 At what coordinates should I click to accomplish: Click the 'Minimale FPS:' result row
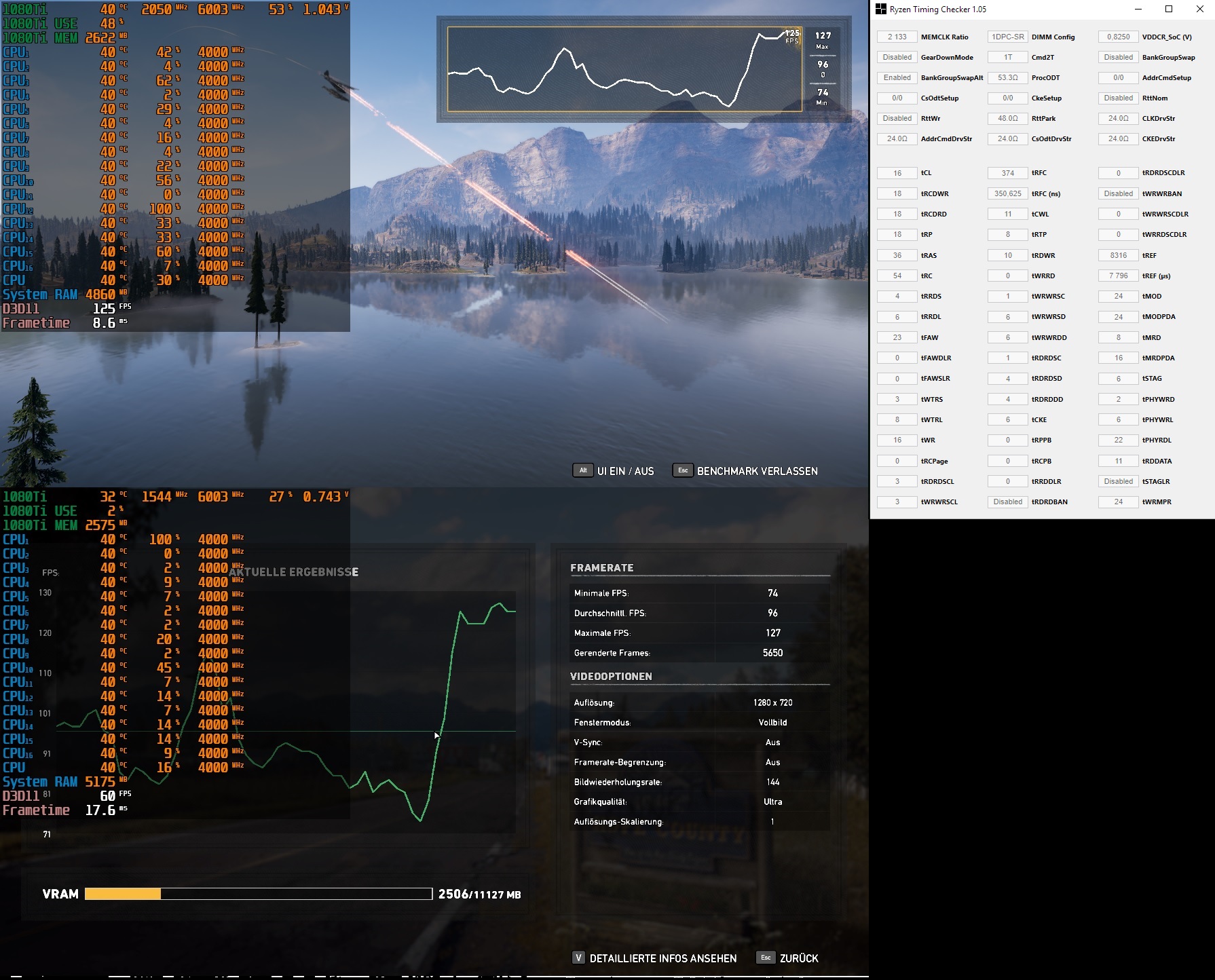click(700, 593)
